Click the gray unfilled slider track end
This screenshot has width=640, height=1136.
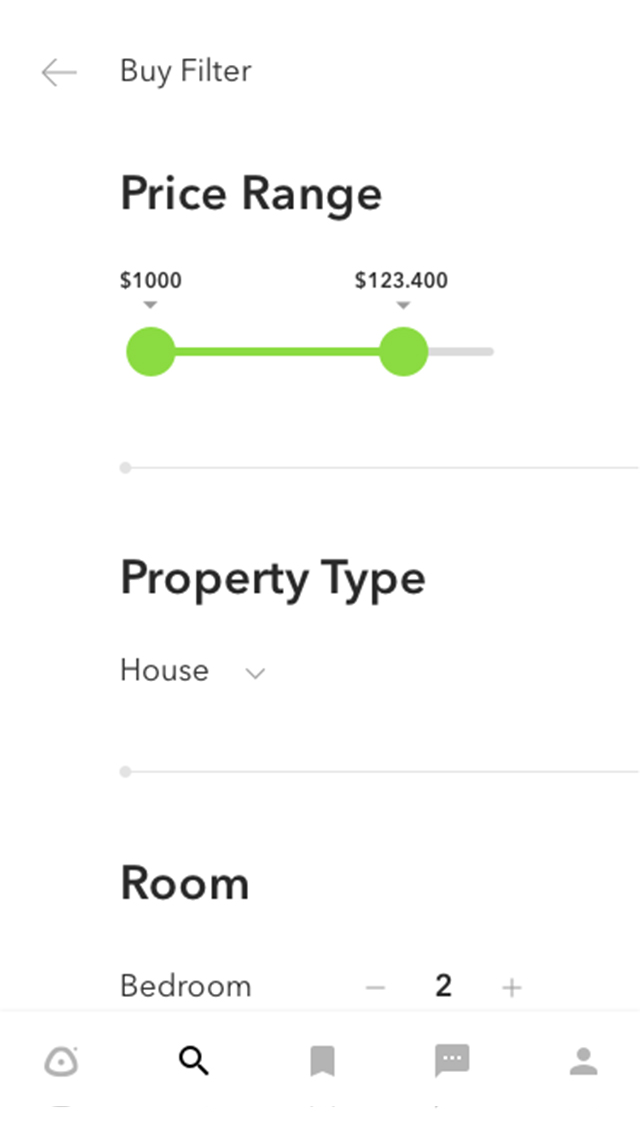(463, 351)
